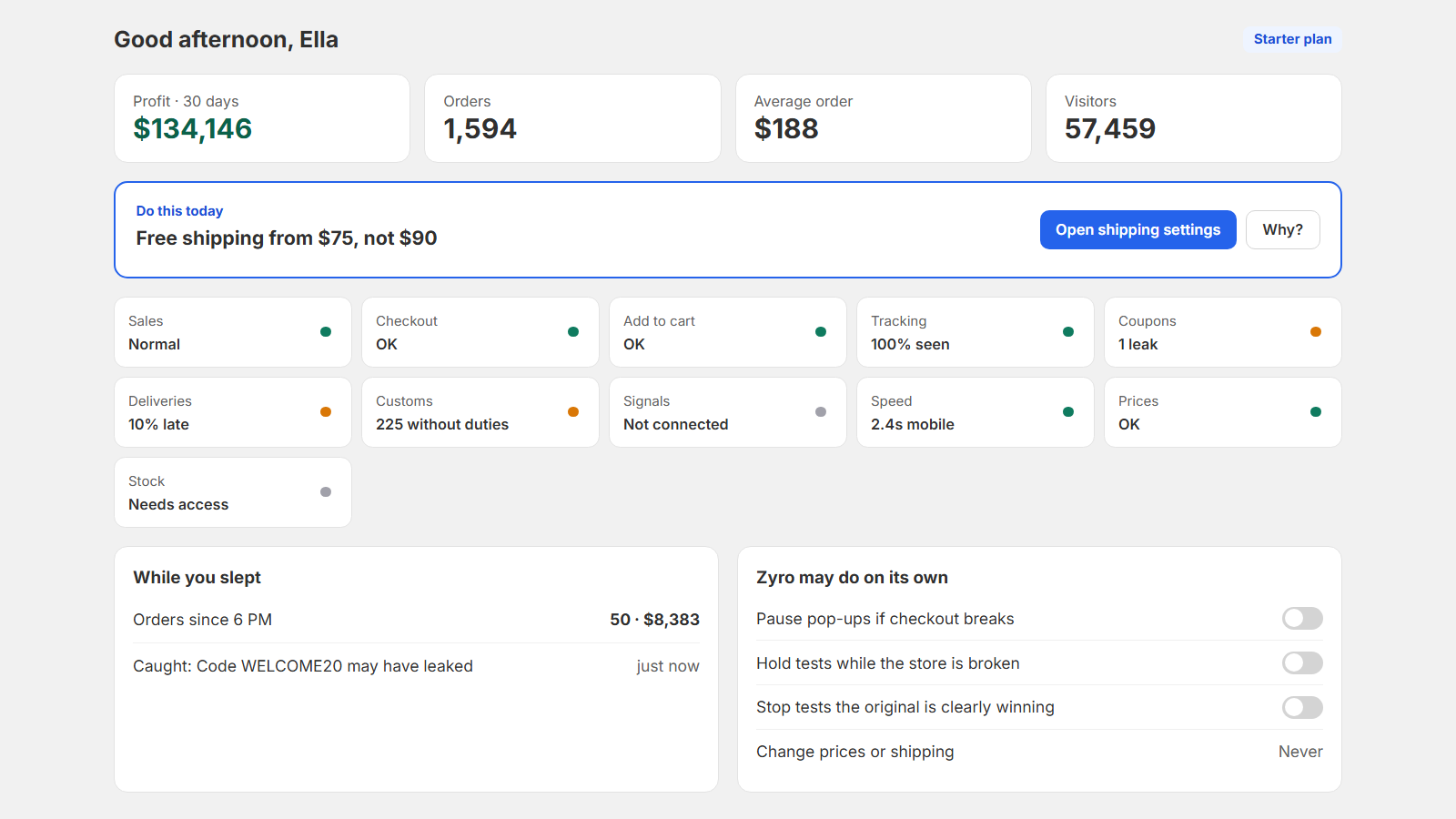Open the Deliveries status tile
1456x819 pixels.
(233, 412)
